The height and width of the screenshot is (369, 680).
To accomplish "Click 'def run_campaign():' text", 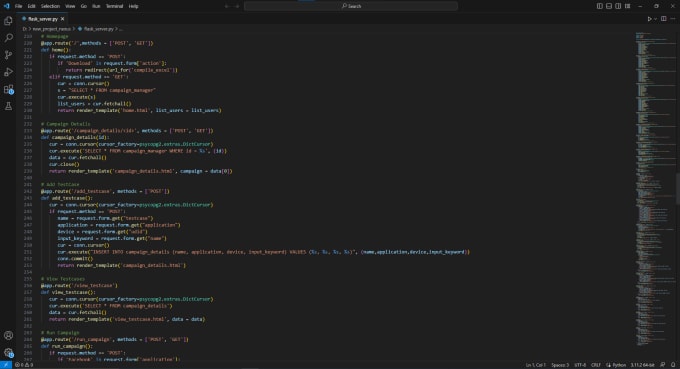I will [67, 346].
